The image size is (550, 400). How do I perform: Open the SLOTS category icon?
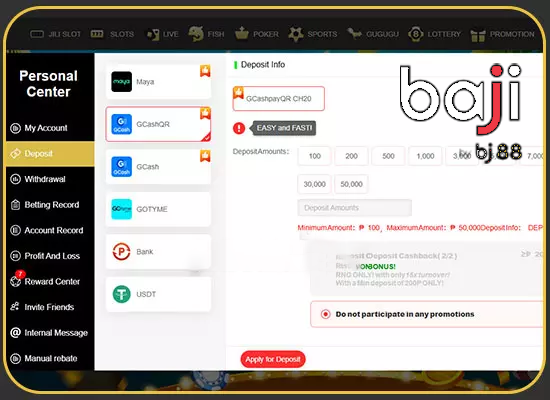pos(97,34)
